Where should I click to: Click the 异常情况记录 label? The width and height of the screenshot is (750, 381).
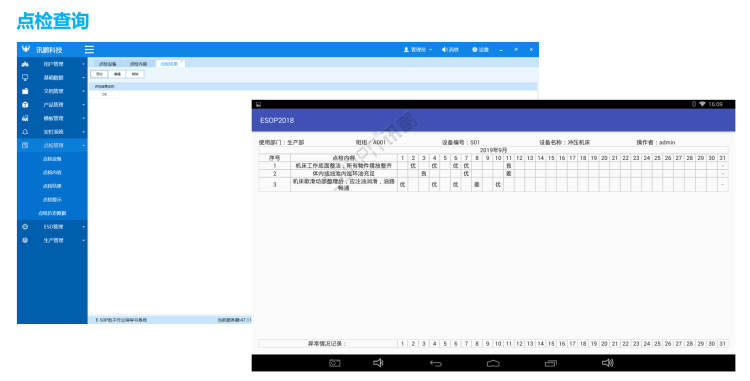(x=328, y=344)
